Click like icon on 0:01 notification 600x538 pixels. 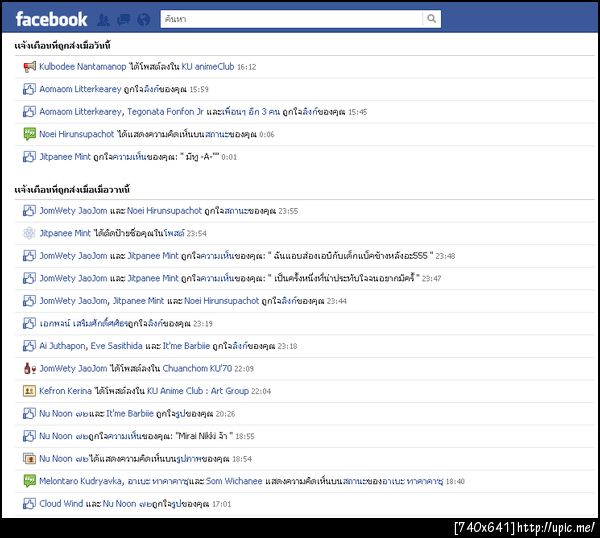point(29,157)
